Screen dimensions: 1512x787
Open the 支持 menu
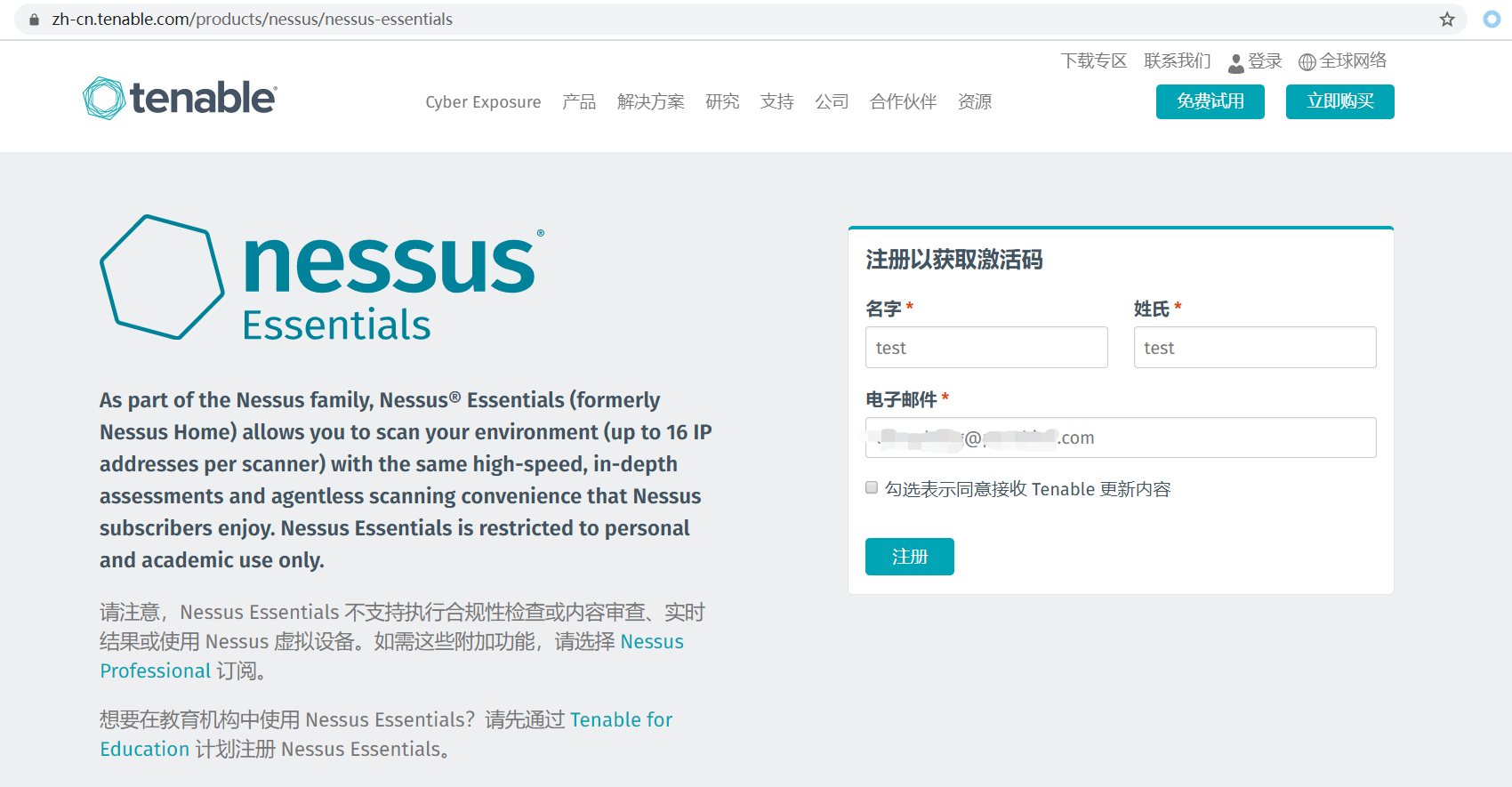tap(777, 102)
